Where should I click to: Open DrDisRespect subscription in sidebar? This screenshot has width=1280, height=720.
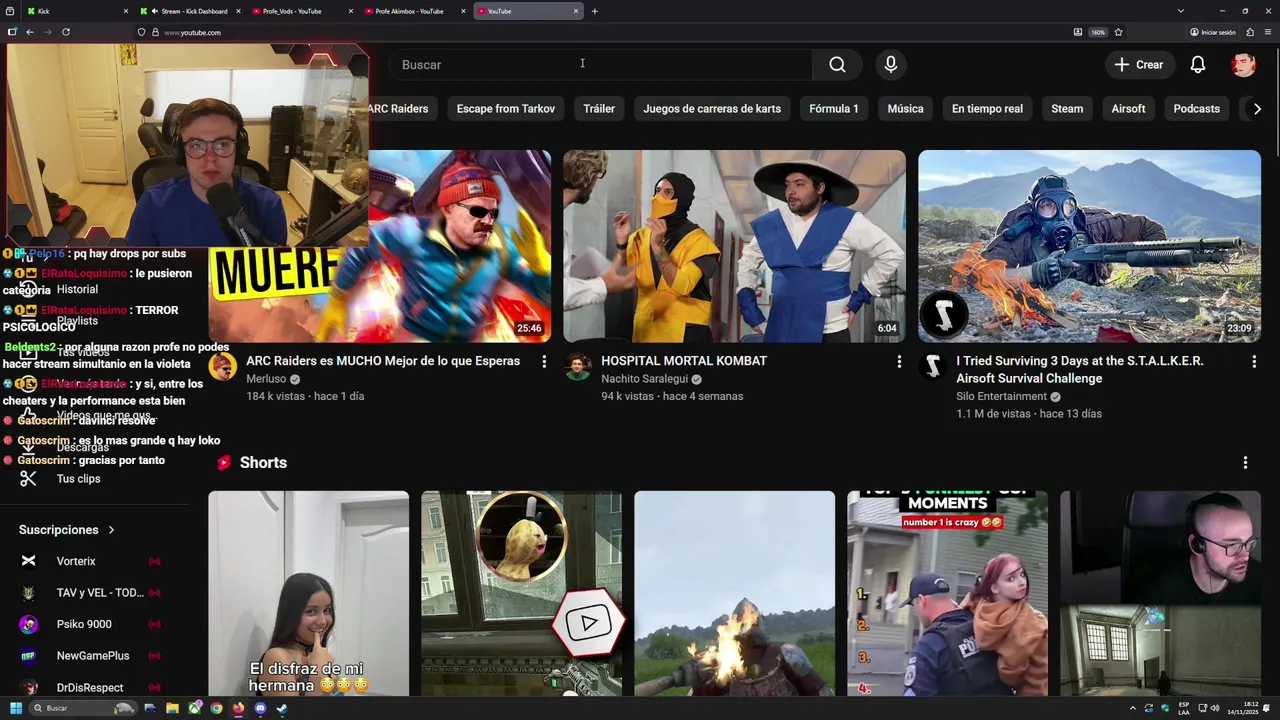(95, 688)
